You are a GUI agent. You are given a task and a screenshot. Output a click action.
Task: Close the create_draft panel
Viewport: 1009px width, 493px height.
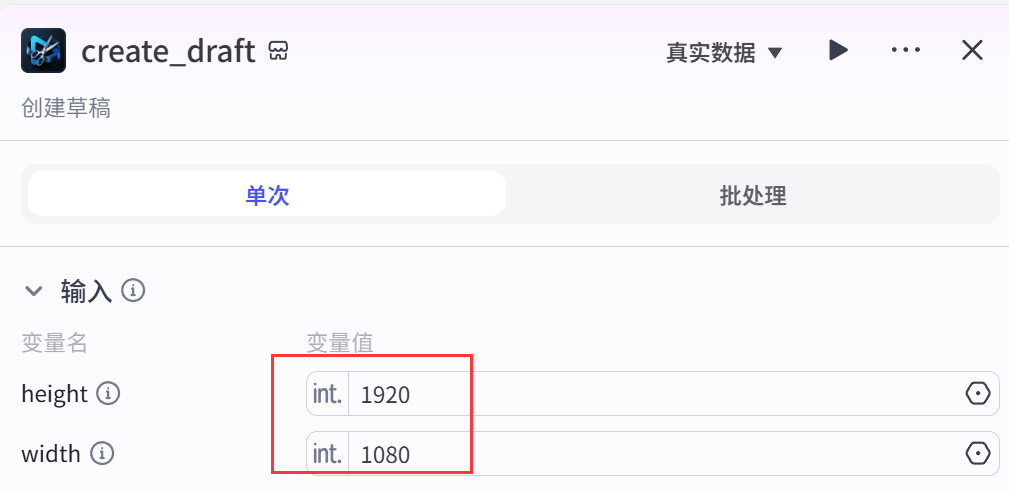click(x=972, y=50)
